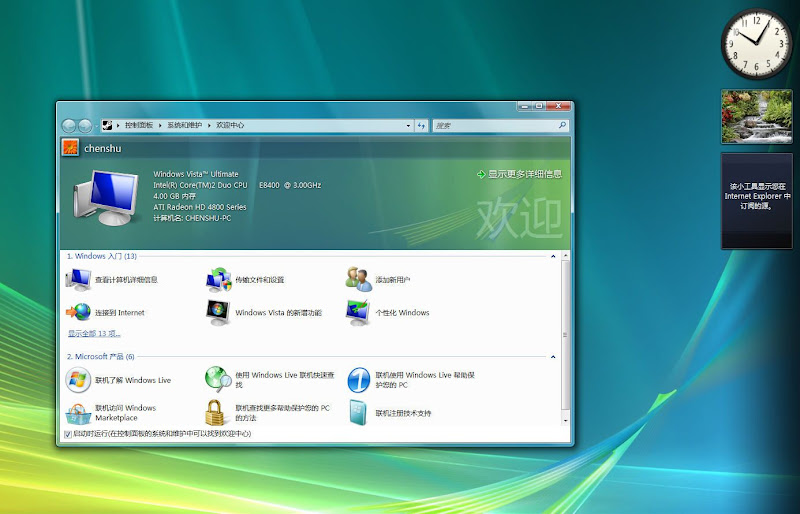800x514 pixels.
Task: Click the 显示全部 13 项 link
Action: pos(94,334)
